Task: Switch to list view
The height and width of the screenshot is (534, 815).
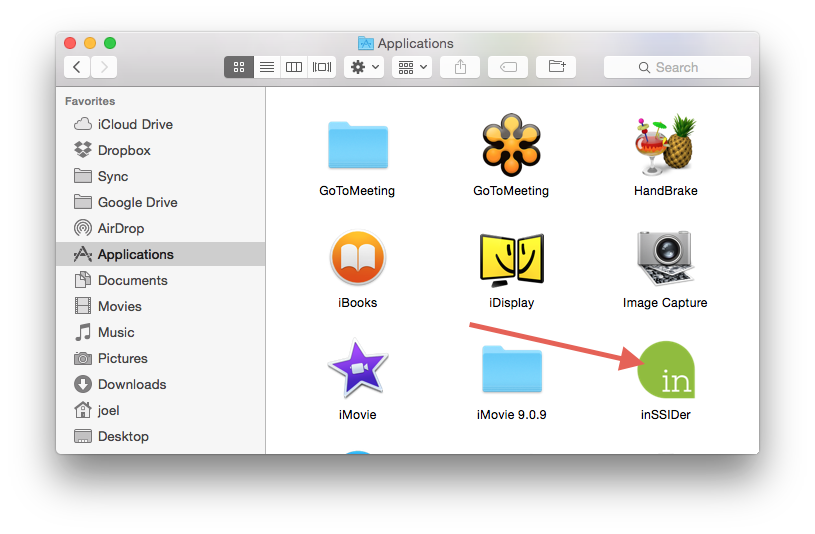Action: [x=267, y=67]
